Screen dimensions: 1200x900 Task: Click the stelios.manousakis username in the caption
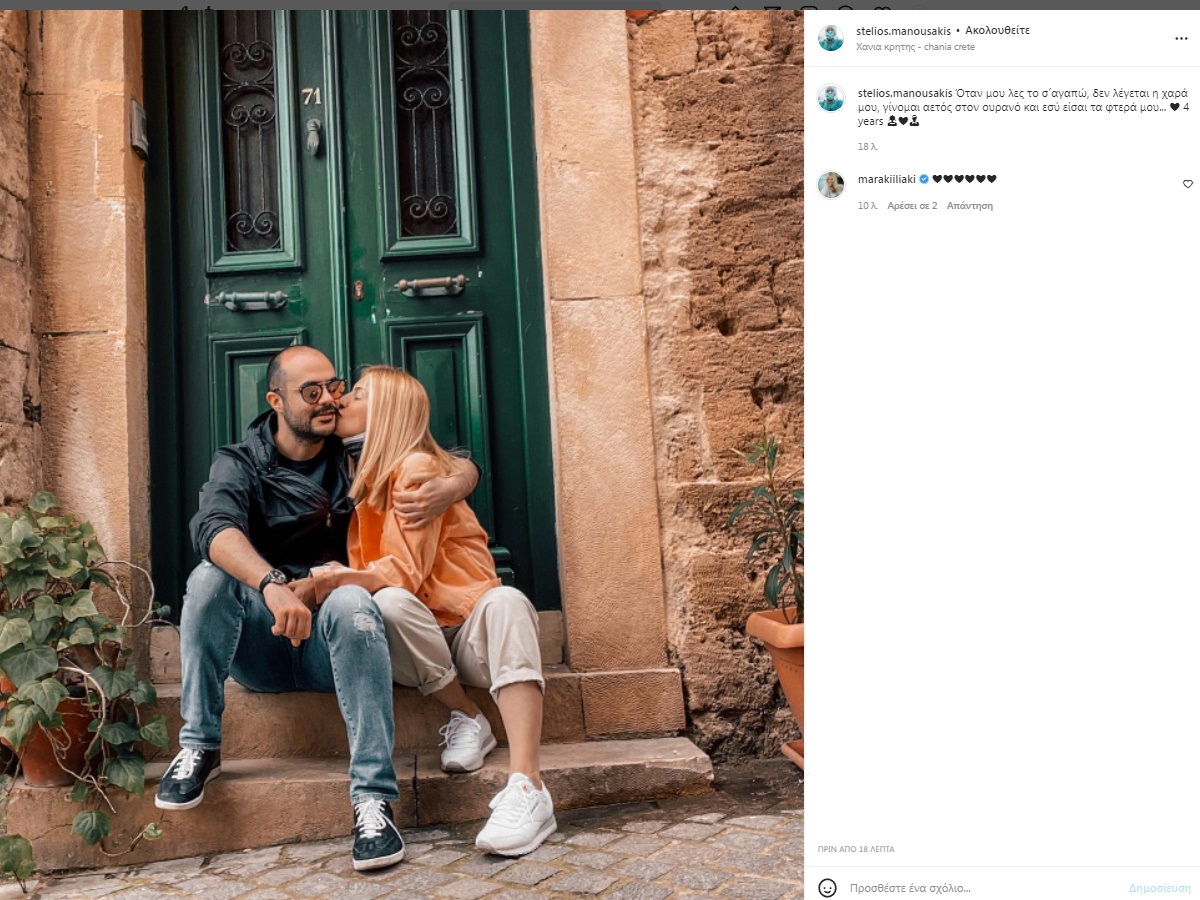(x=904, y=92)
